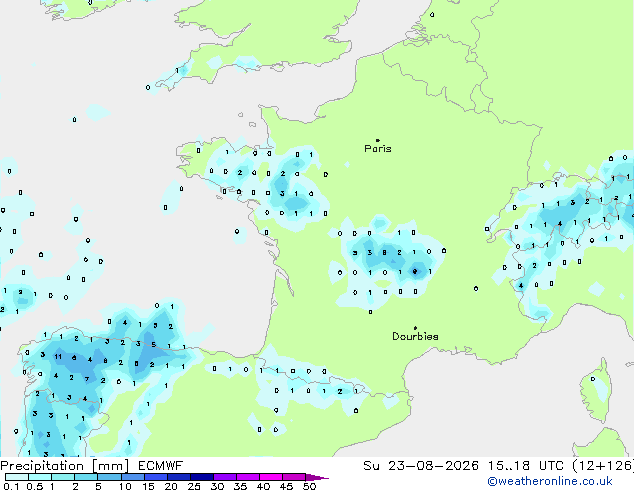This screenshot has height=490, width=634.
Task: Click the '40' legend scale label
Action: (263, 486)
